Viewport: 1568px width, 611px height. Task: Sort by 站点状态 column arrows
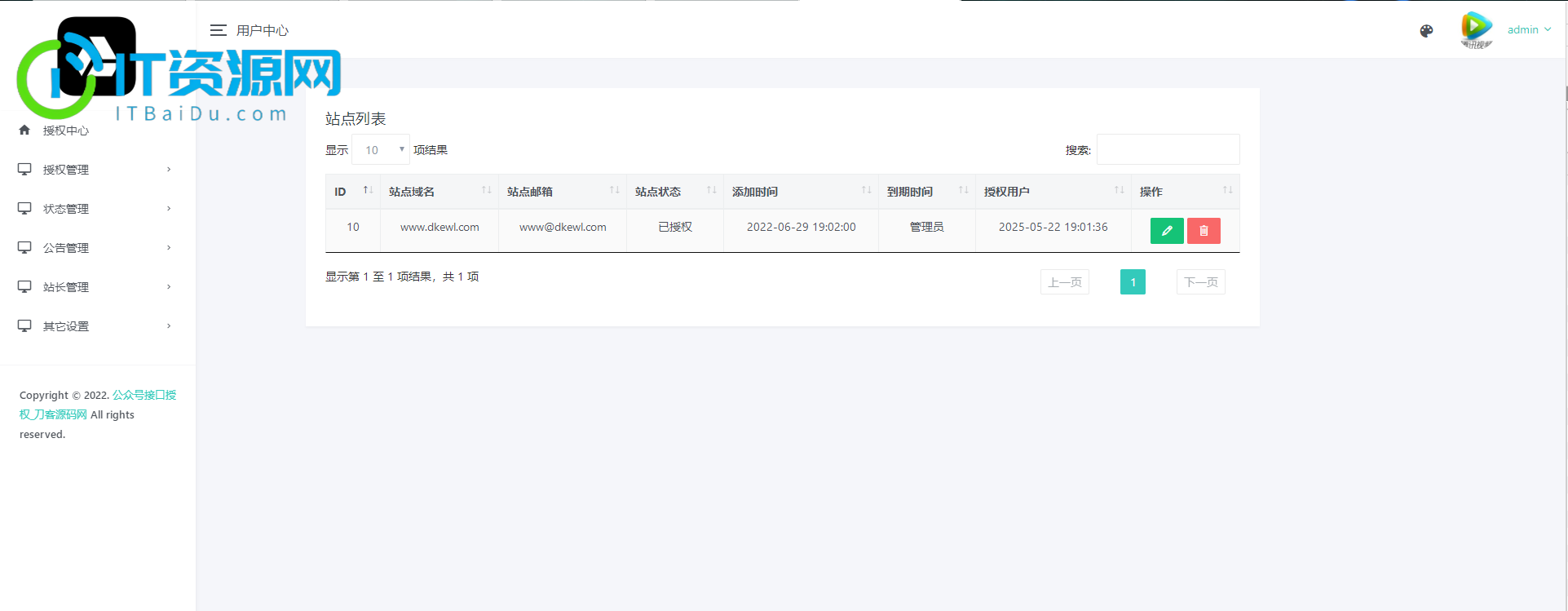coord(712,190)
